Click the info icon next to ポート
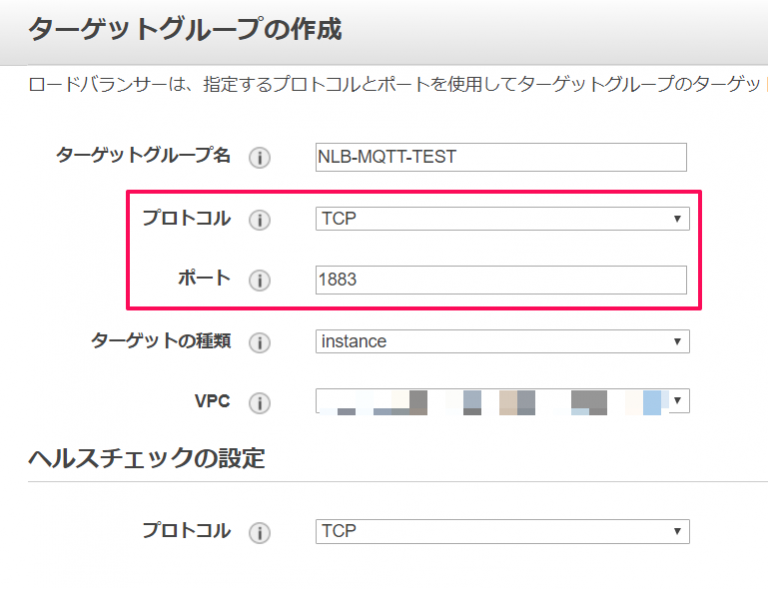This screenshot has width=768, height=589. [x=260, y=280]
